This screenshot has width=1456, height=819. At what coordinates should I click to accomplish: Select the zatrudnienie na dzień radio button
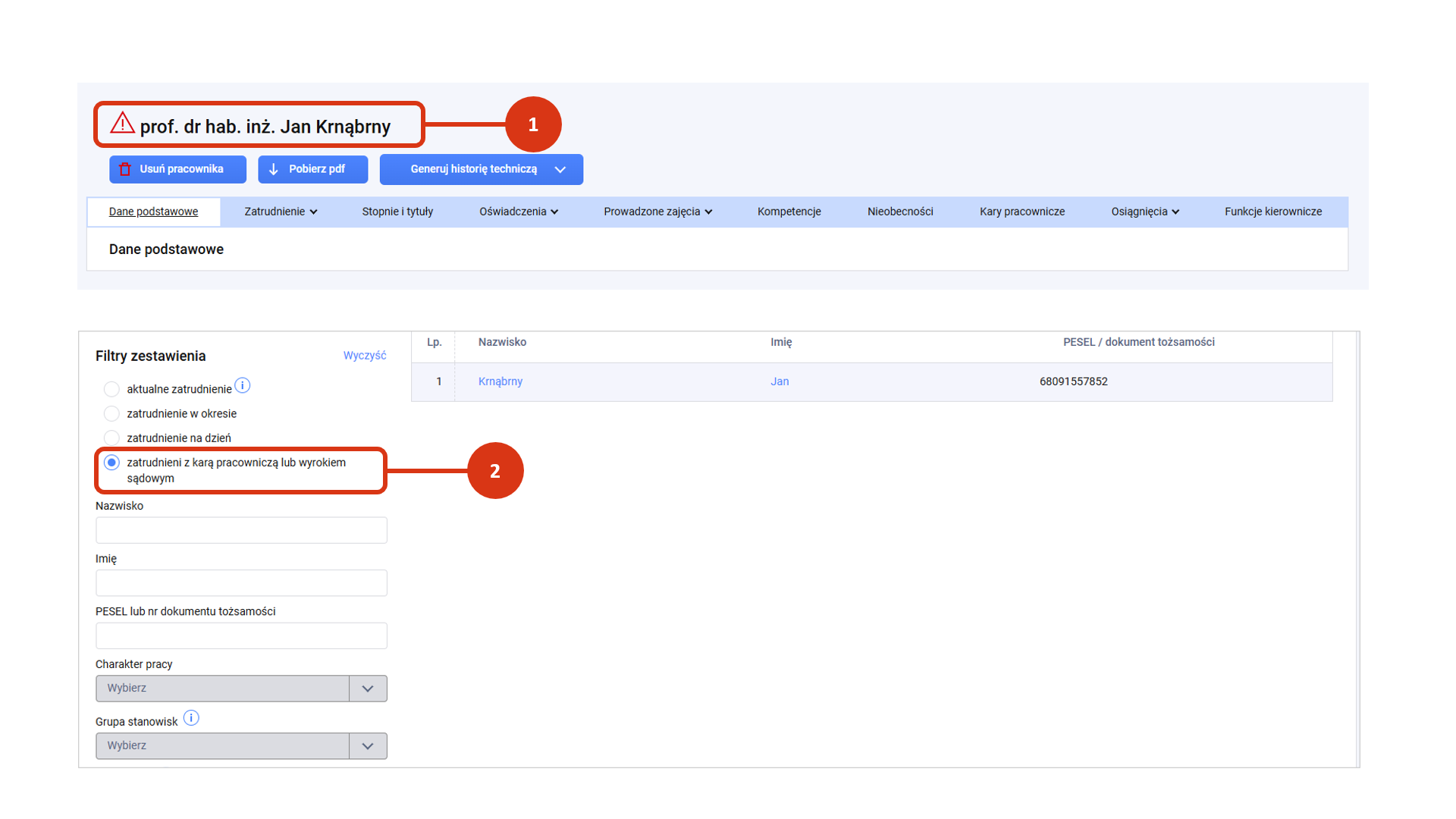coord(111,438)
